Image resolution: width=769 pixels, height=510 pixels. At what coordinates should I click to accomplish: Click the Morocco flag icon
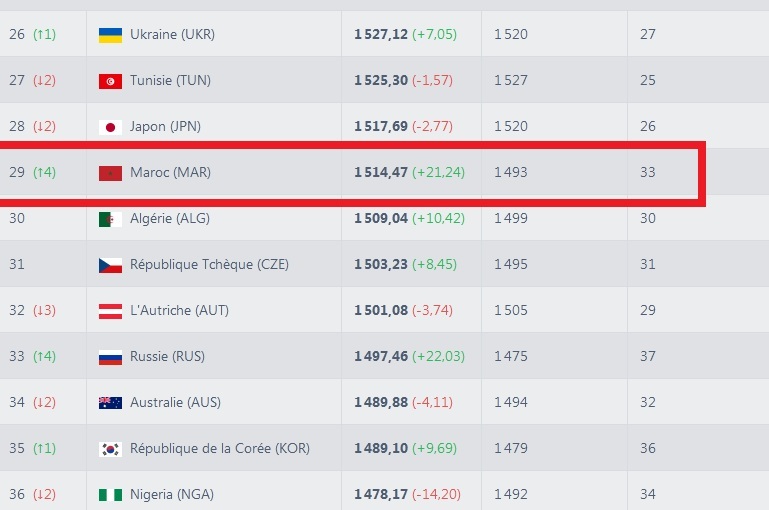click(x=110, y=173)
